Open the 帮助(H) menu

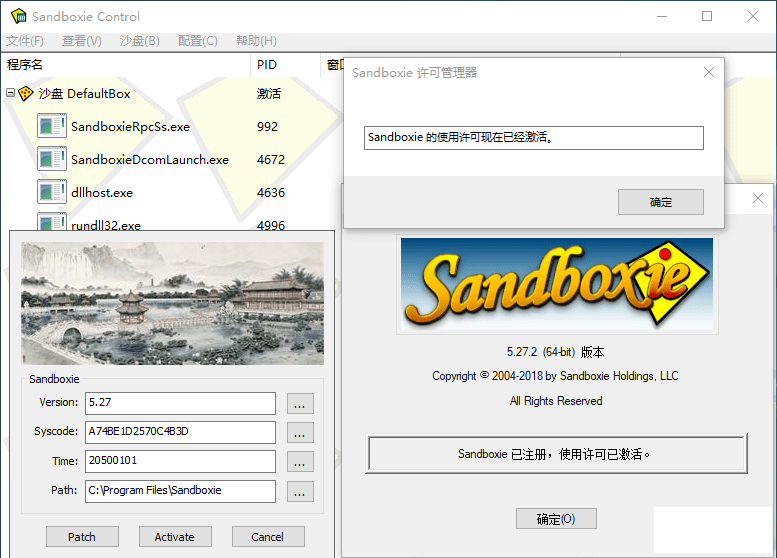click(x=256, y=41)
